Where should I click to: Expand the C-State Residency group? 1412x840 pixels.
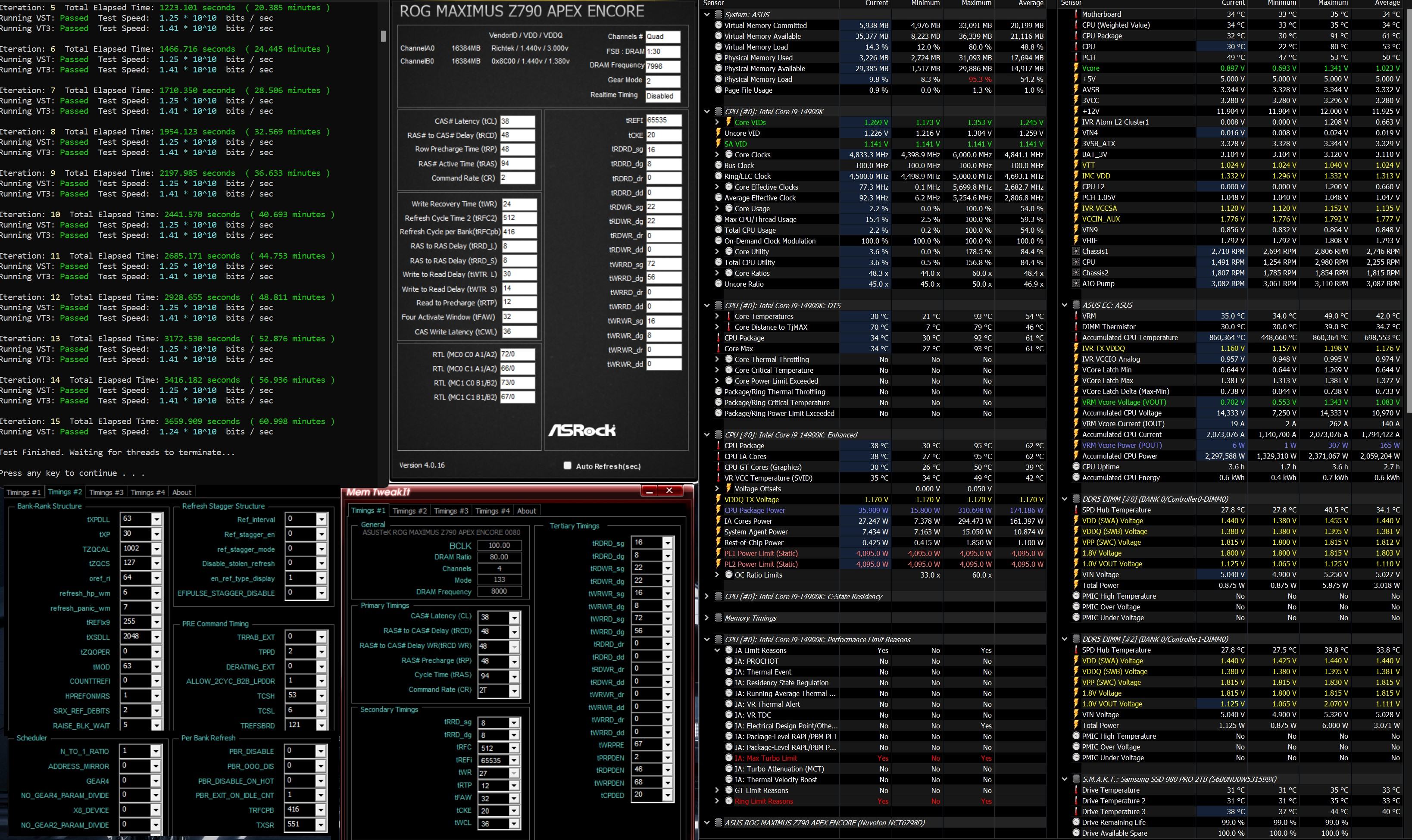point(706,596)
